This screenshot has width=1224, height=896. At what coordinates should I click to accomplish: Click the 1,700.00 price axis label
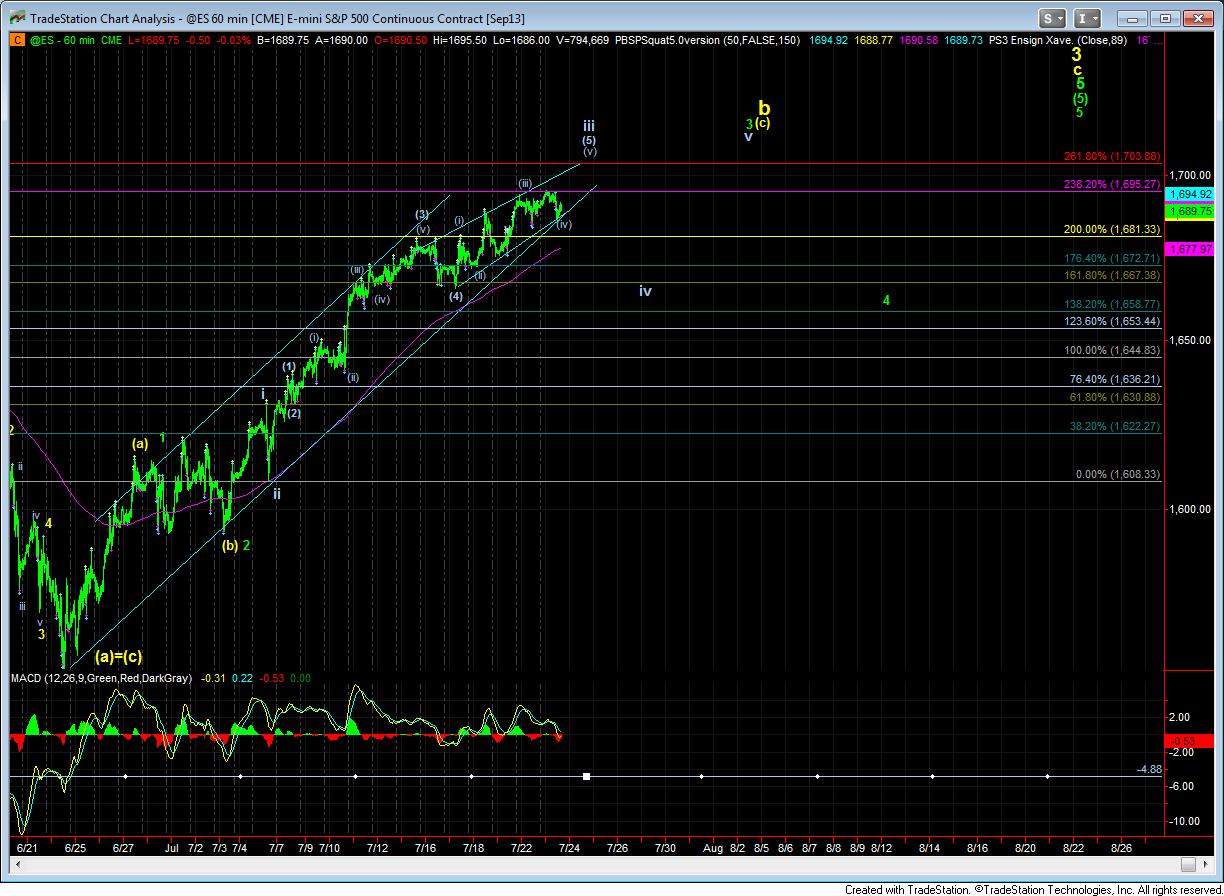click(1191, 174)
